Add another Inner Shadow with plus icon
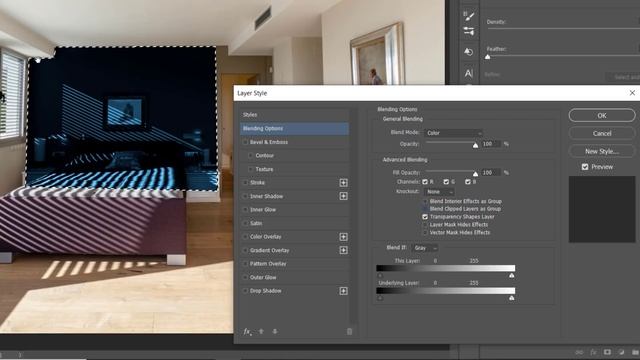Screen dimensions: 640x360 click(x=344, y=196)
